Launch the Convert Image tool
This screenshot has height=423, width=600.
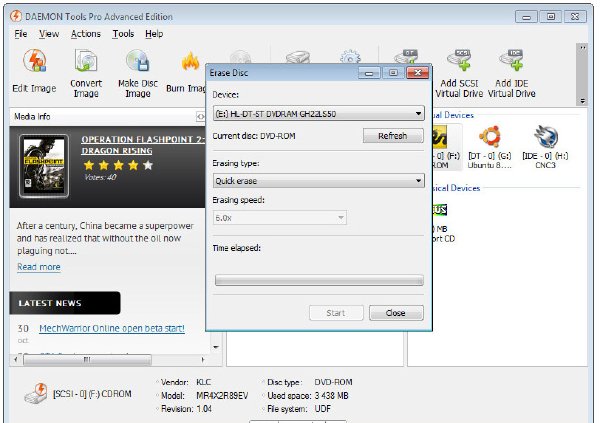point(86,73)
